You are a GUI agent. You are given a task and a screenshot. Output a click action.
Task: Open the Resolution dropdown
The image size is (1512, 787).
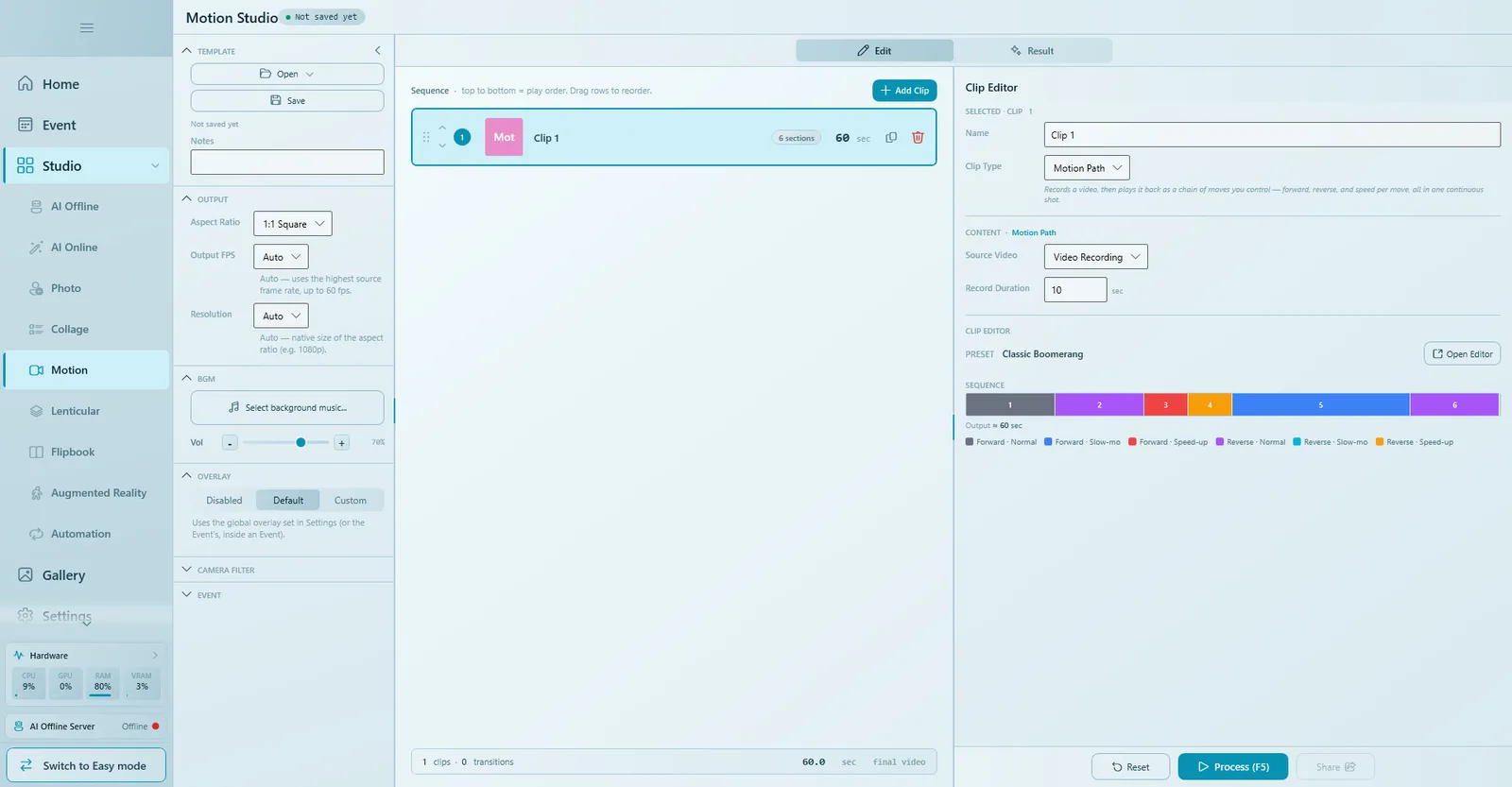pos(281,316)
